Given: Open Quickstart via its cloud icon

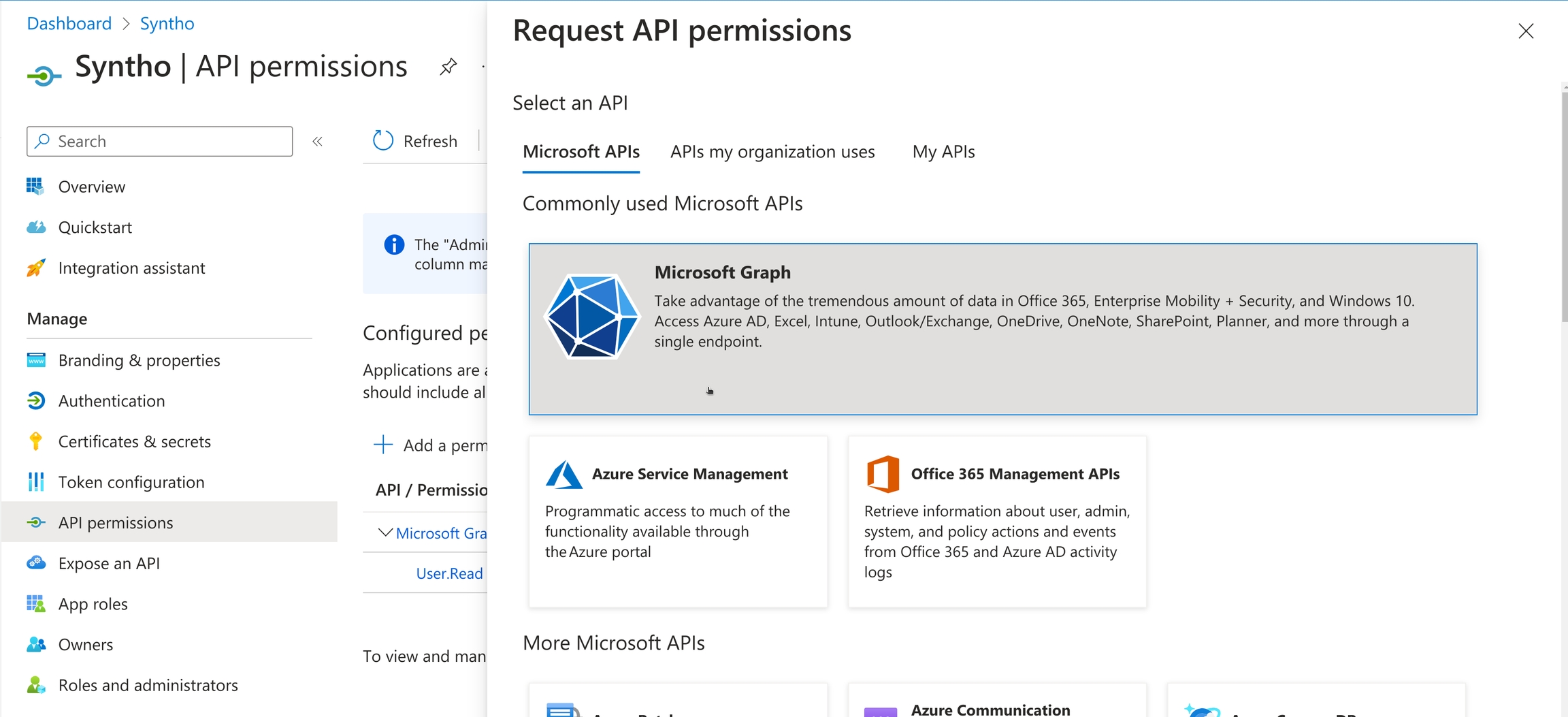Looking at the screenshot, I should (x=35, y=227).
